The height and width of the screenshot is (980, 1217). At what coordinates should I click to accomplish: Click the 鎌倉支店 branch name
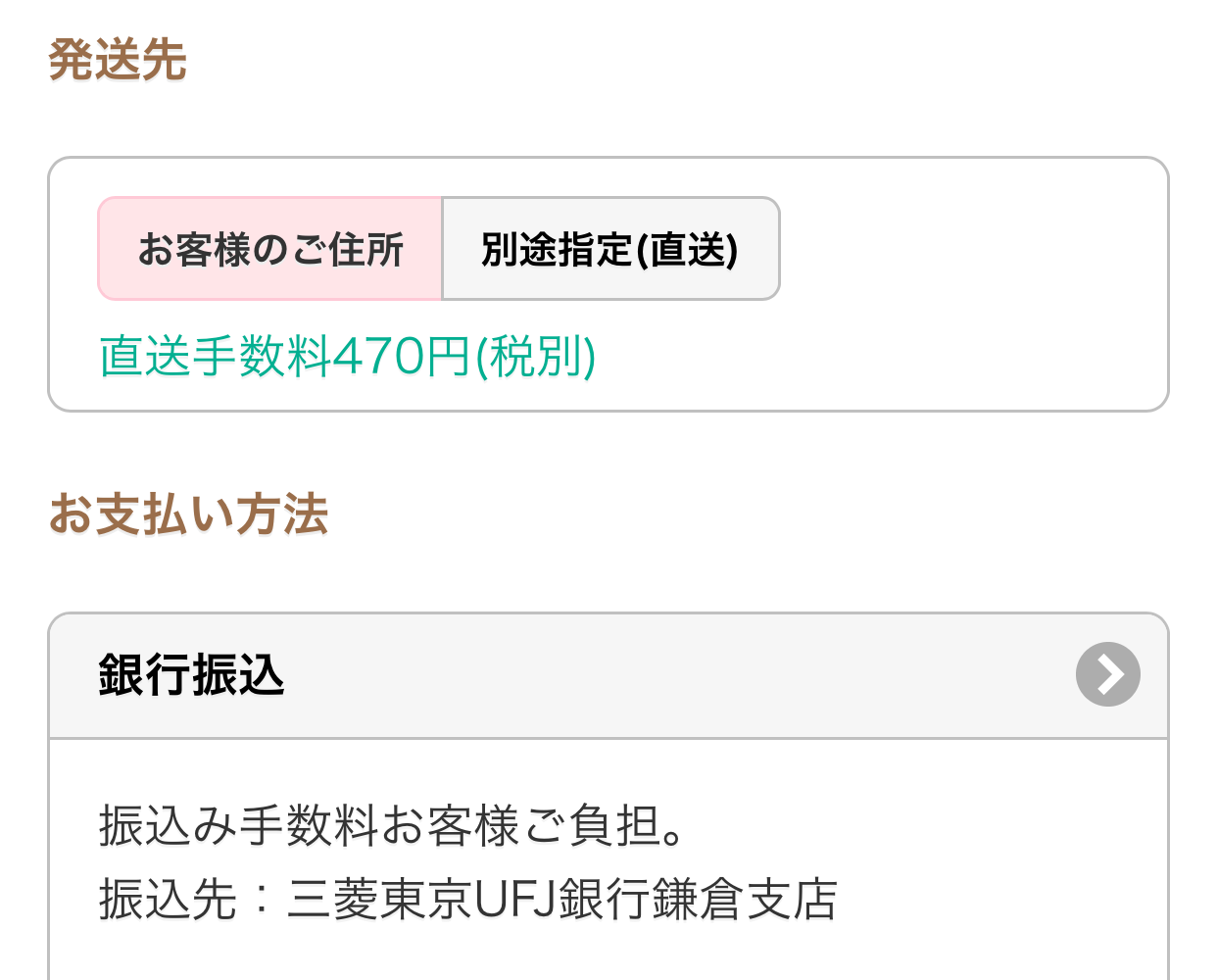[x=745, y=900]
